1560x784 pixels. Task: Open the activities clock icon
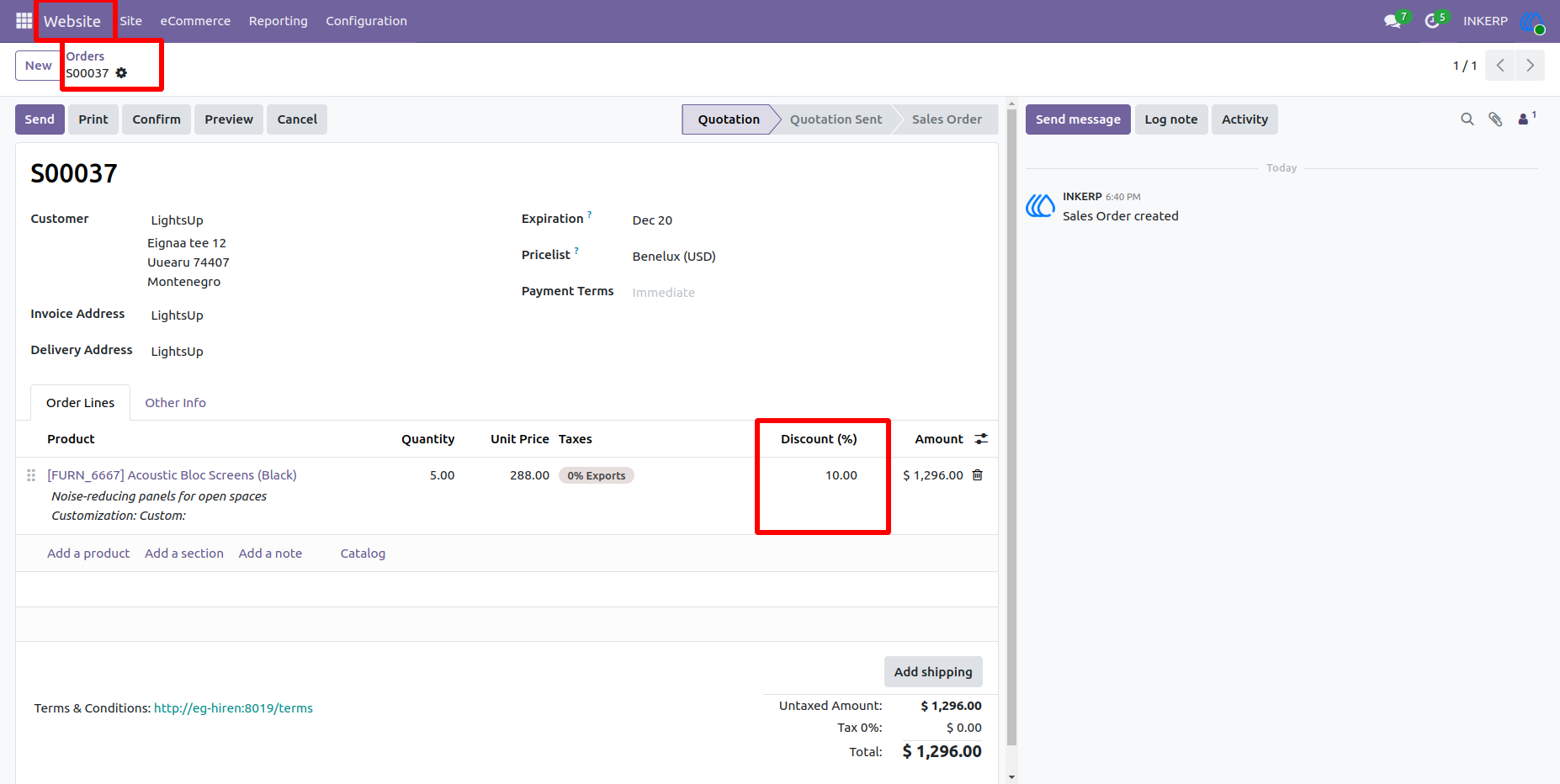(x=1431, y=21)
